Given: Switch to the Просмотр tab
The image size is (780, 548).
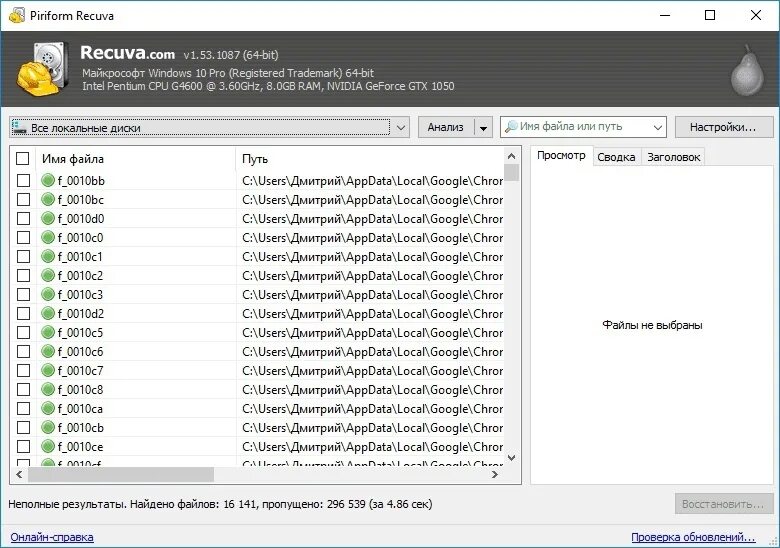Looking at the screenshot, I should click(x=561, y=156).
